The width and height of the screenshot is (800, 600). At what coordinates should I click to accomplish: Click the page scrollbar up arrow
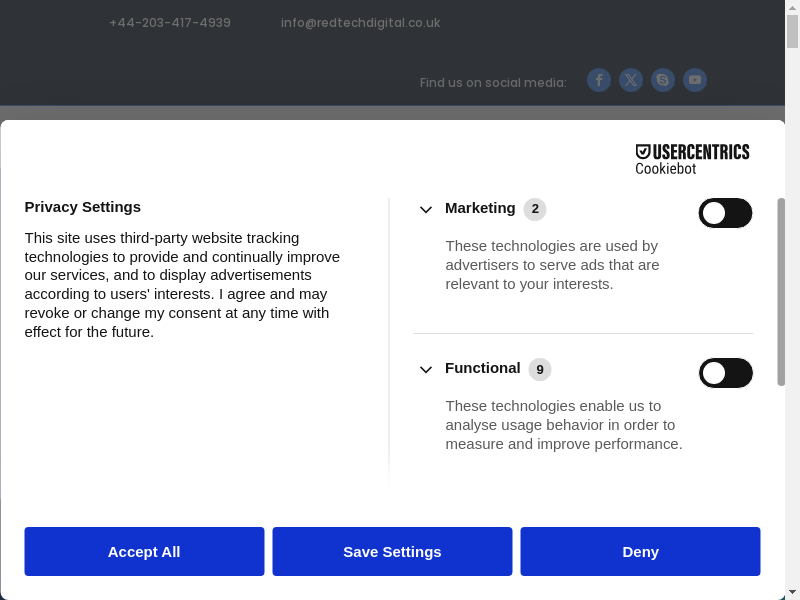[x=792, y=8]
